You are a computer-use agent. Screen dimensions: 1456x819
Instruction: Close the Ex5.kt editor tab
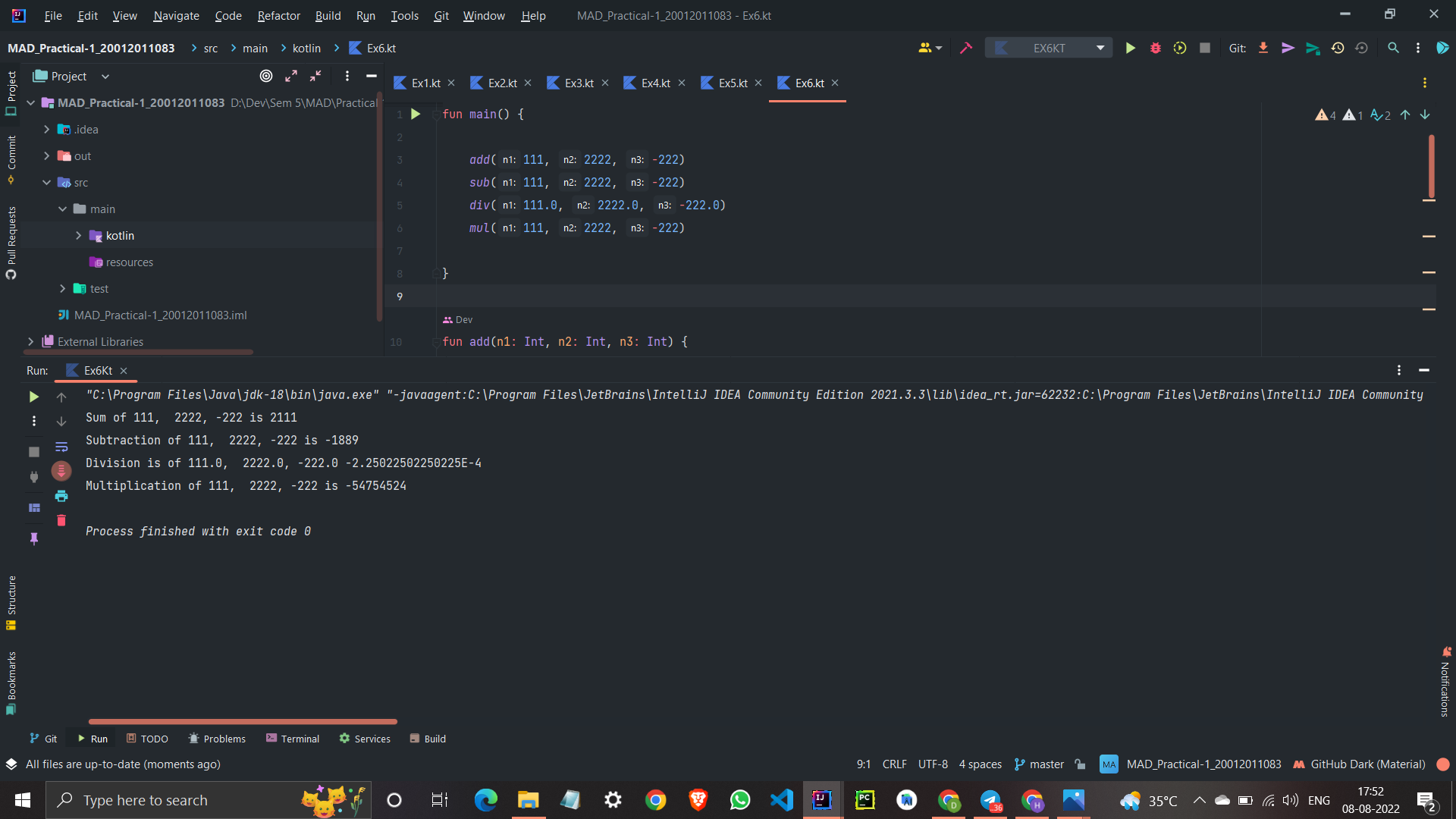[758, 83]
